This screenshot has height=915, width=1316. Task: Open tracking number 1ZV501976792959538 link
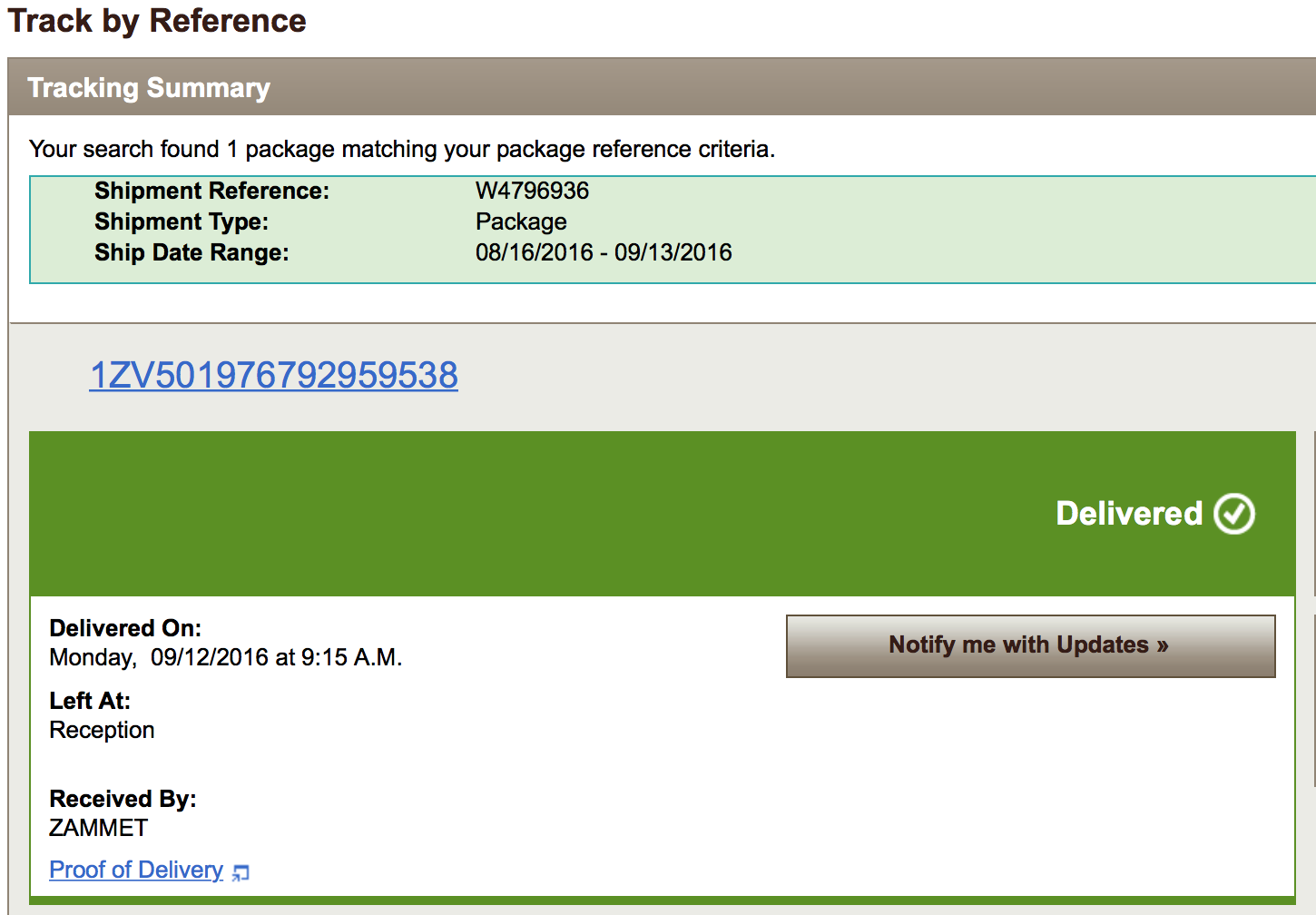tap(273, 375)
